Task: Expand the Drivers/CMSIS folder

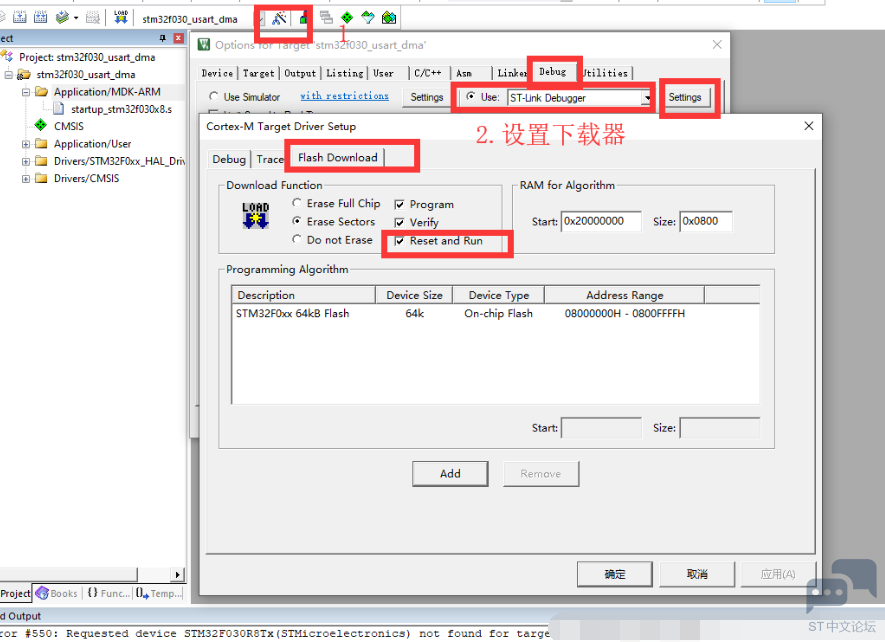Action: pos(27,179)
